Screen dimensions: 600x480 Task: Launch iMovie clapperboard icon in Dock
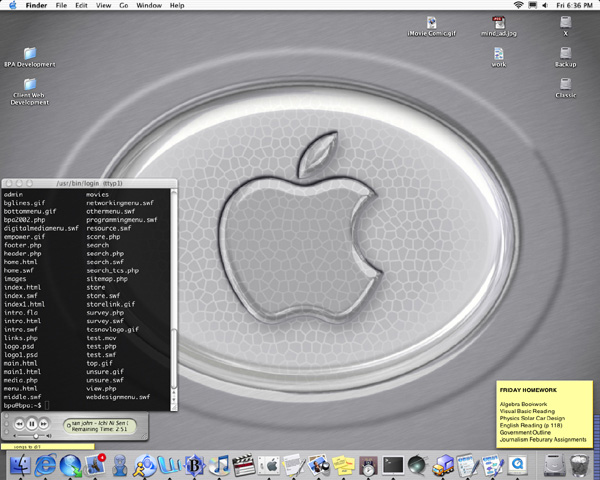(244, 465)
